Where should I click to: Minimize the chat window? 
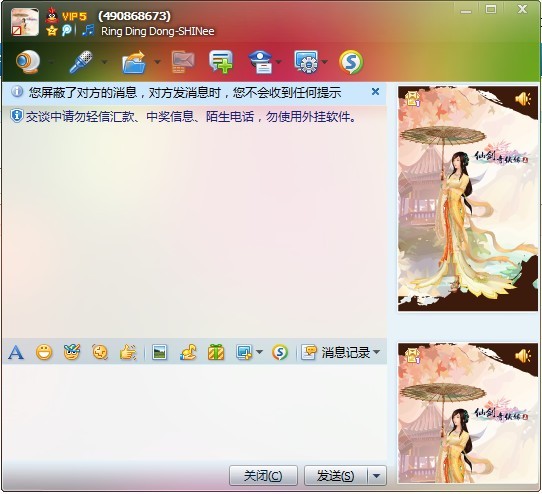pyautogui.click(x=466, y=10)
